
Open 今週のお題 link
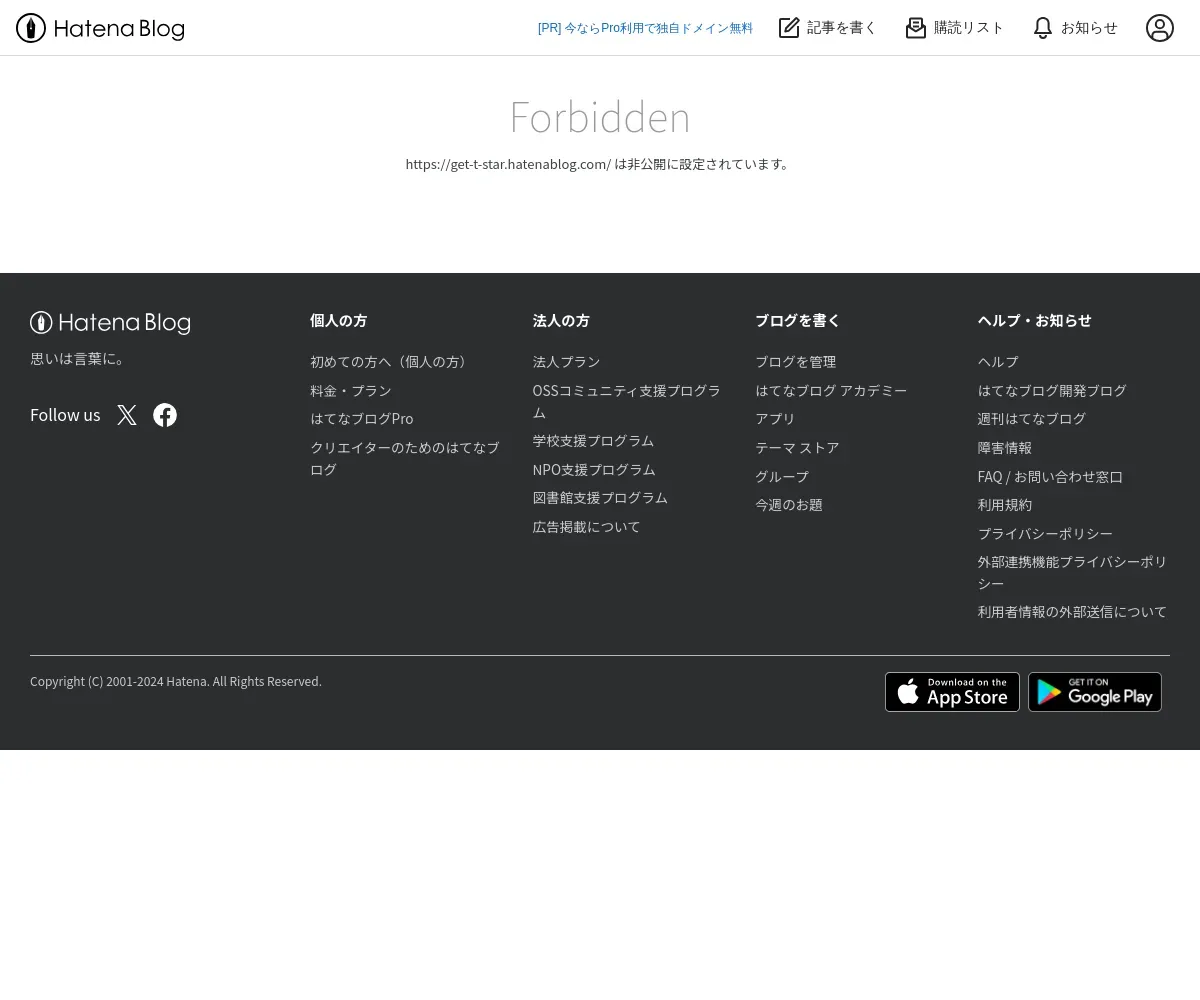[x=789, y=505]
